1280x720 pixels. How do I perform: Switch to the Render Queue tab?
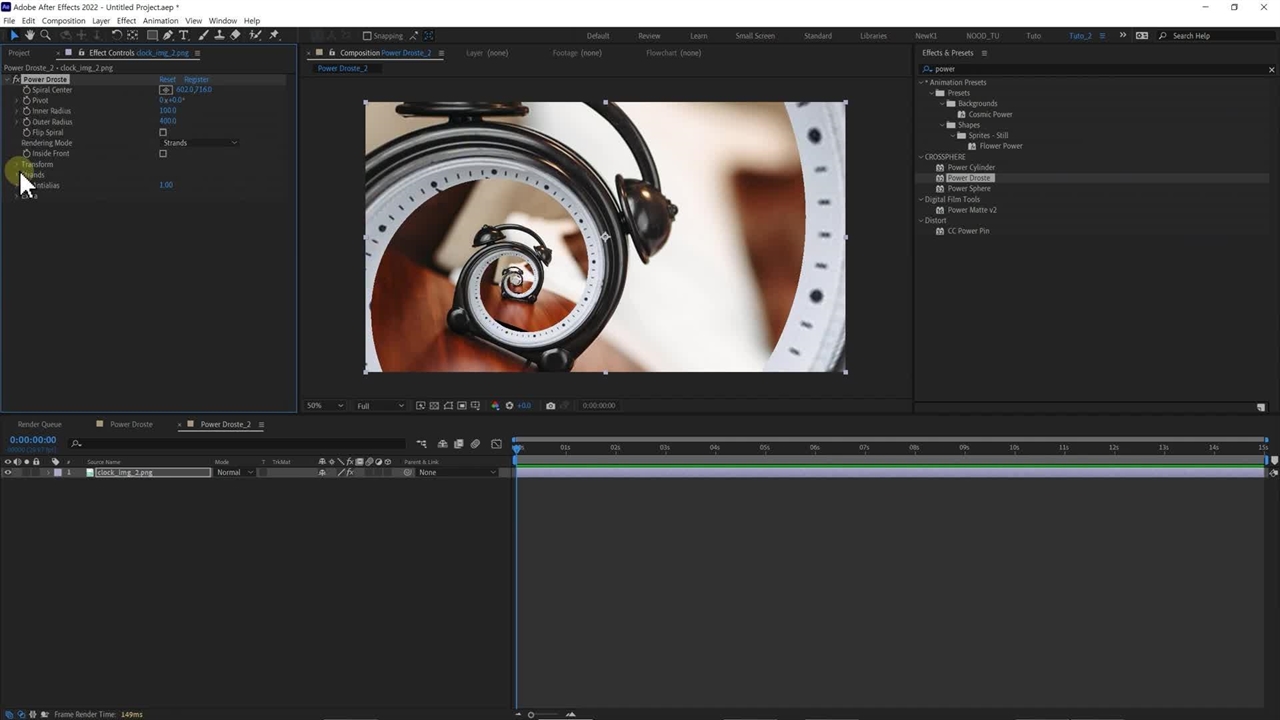(39, 424)
